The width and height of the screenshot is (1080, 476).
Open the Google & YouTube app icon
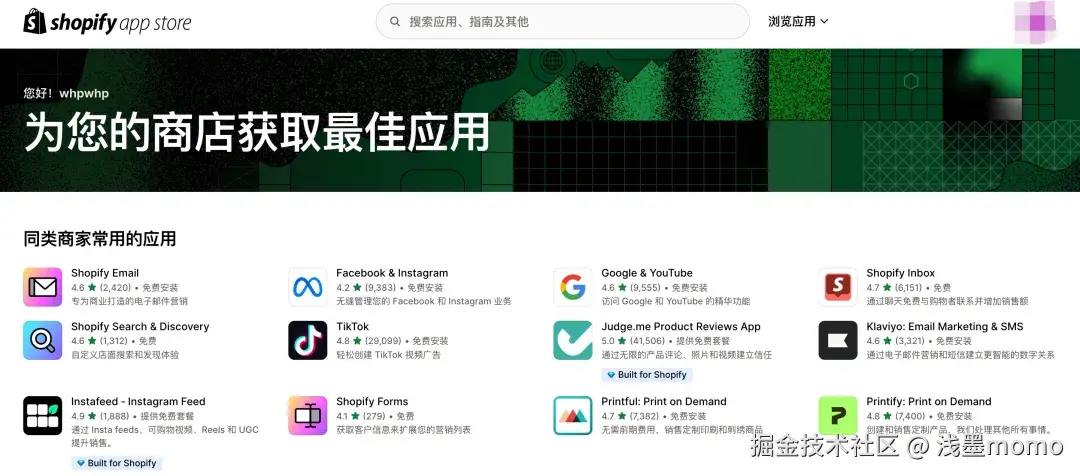pyautogui.click(x=572, y=287)
